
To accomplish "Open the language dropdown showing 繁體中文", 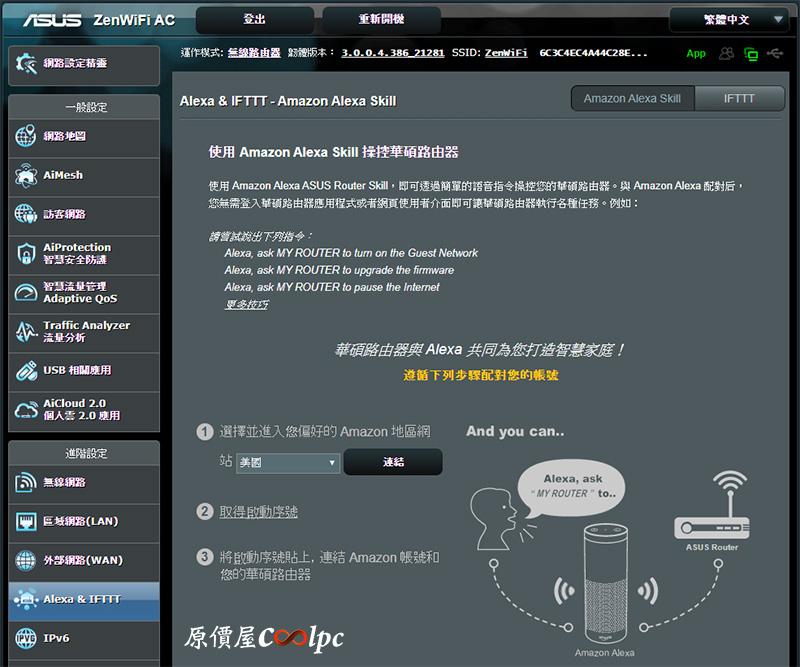I will (x=729, y=20).
